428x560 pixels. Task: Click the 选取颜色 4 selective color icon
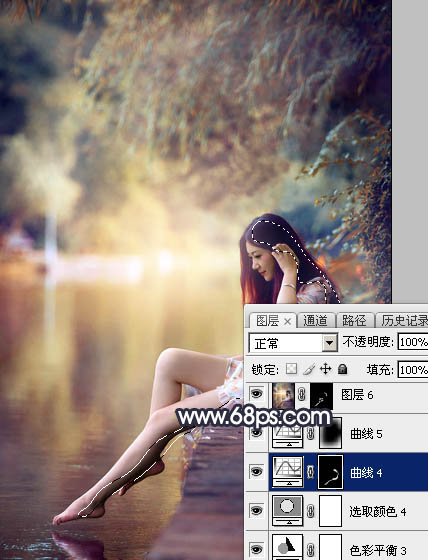click(x=288, y=511)
